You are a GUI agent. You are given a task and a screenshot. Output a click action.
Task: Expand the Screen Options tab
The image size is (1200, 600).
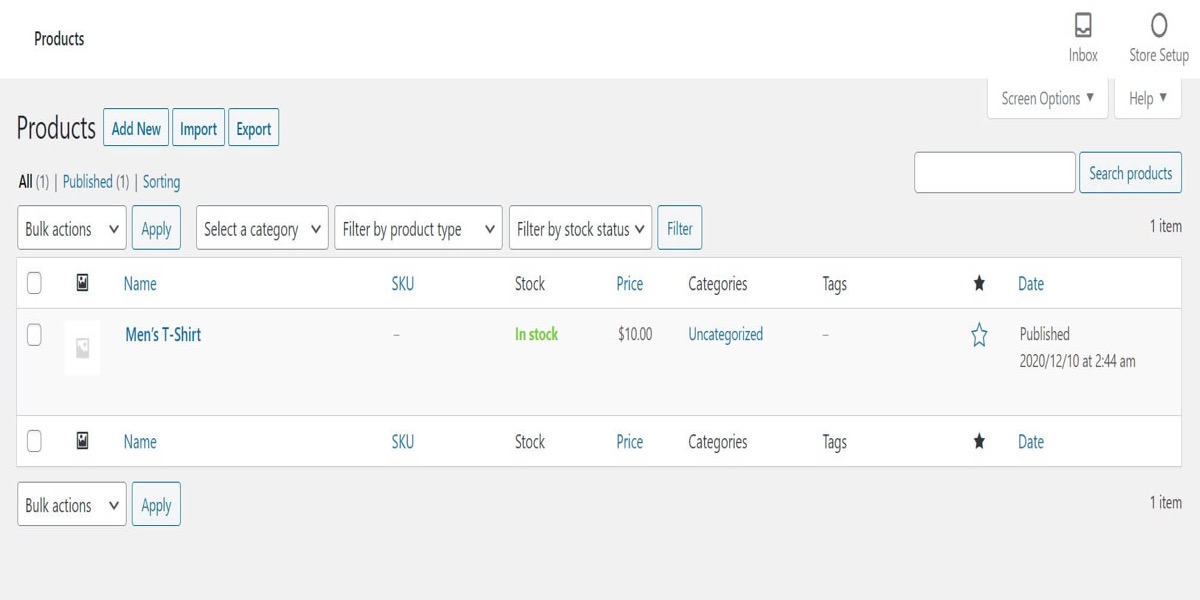point(1047,99)
